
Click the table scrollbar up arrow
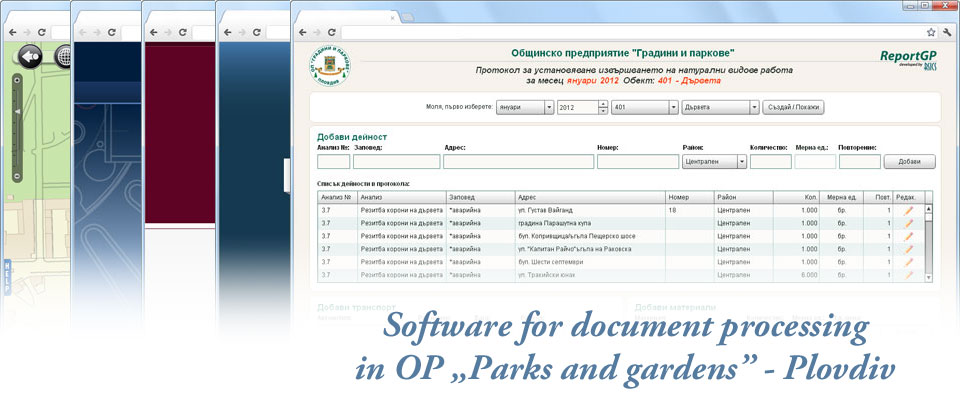[x=928, y=208]
